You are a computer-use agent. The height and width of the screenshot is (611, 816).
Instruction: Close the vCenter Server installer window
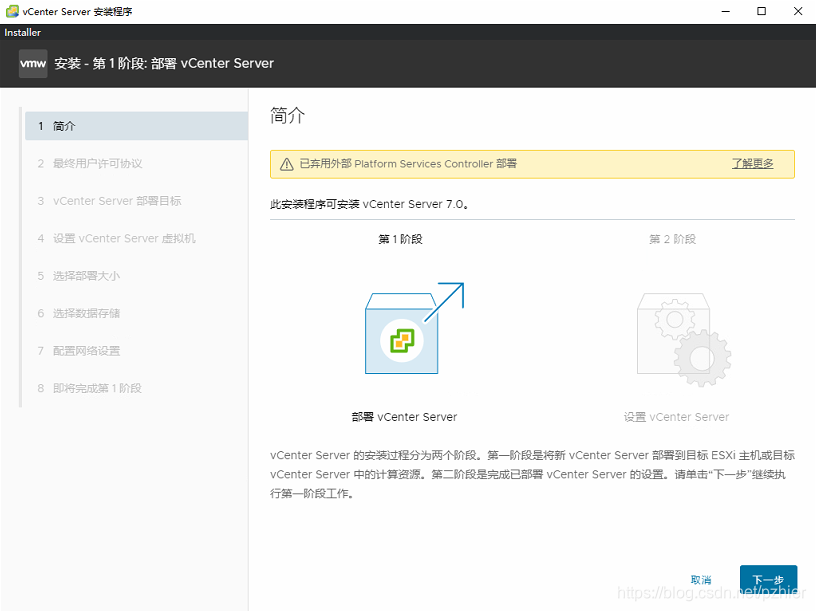coord(798,11)
